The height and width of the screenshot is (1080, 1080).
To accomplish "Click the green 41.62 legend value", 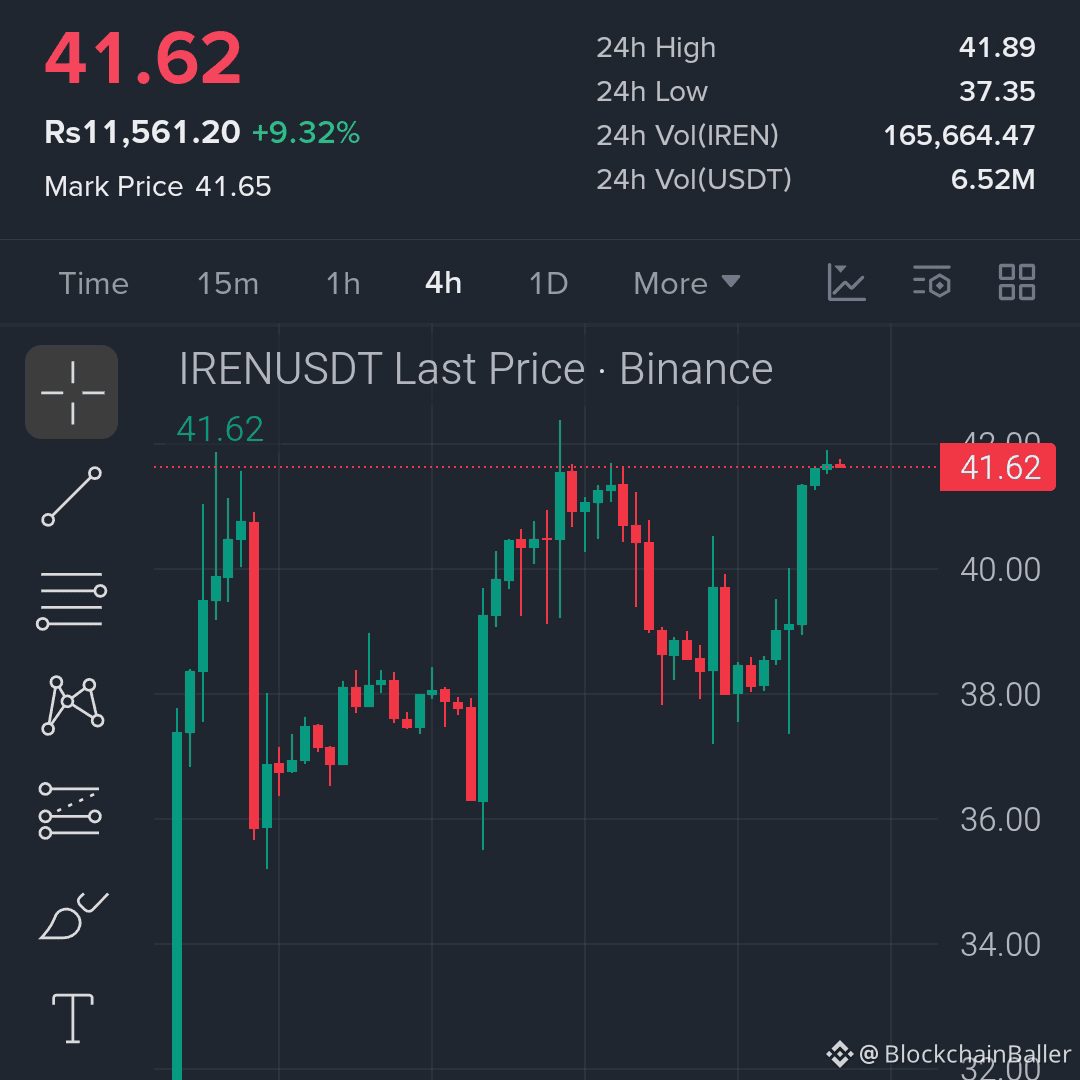I will click(220, 429).
